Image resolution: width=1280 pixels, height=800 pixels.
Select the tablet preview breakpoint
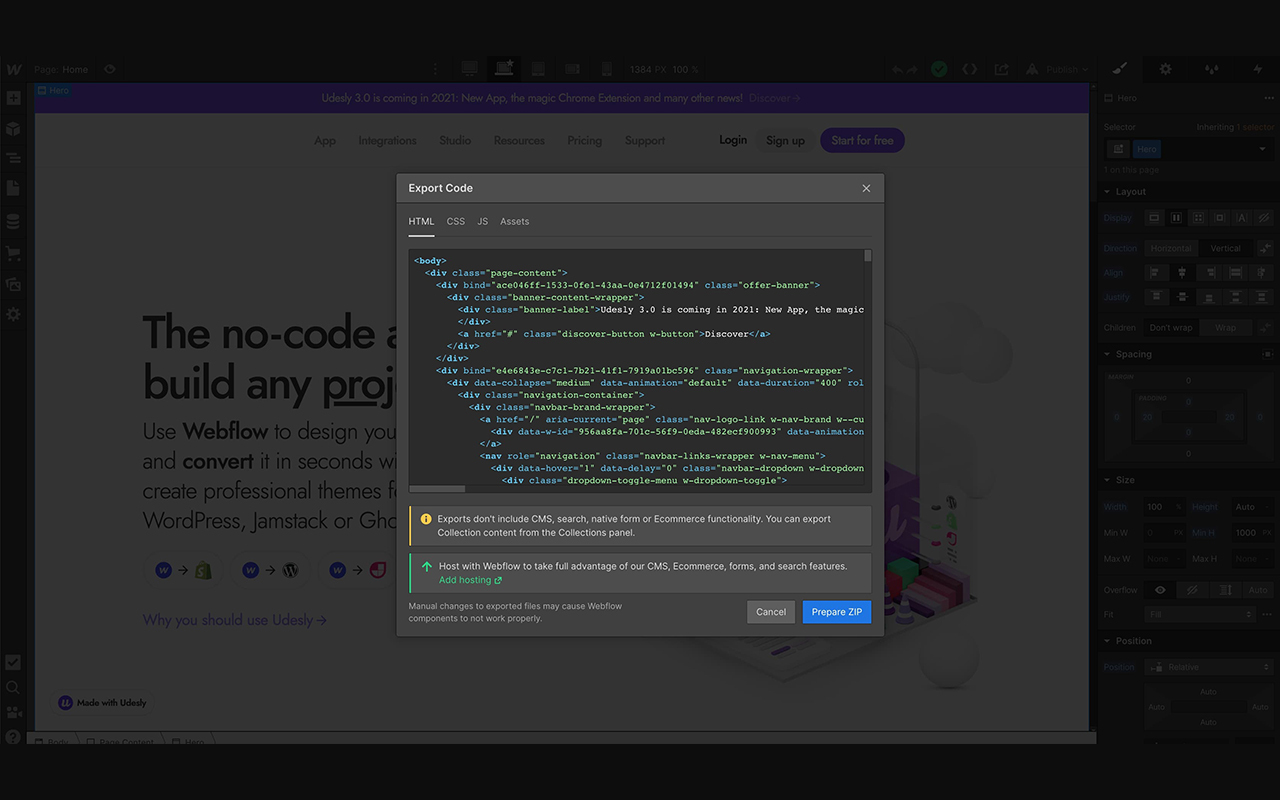[x=537, y=69]
